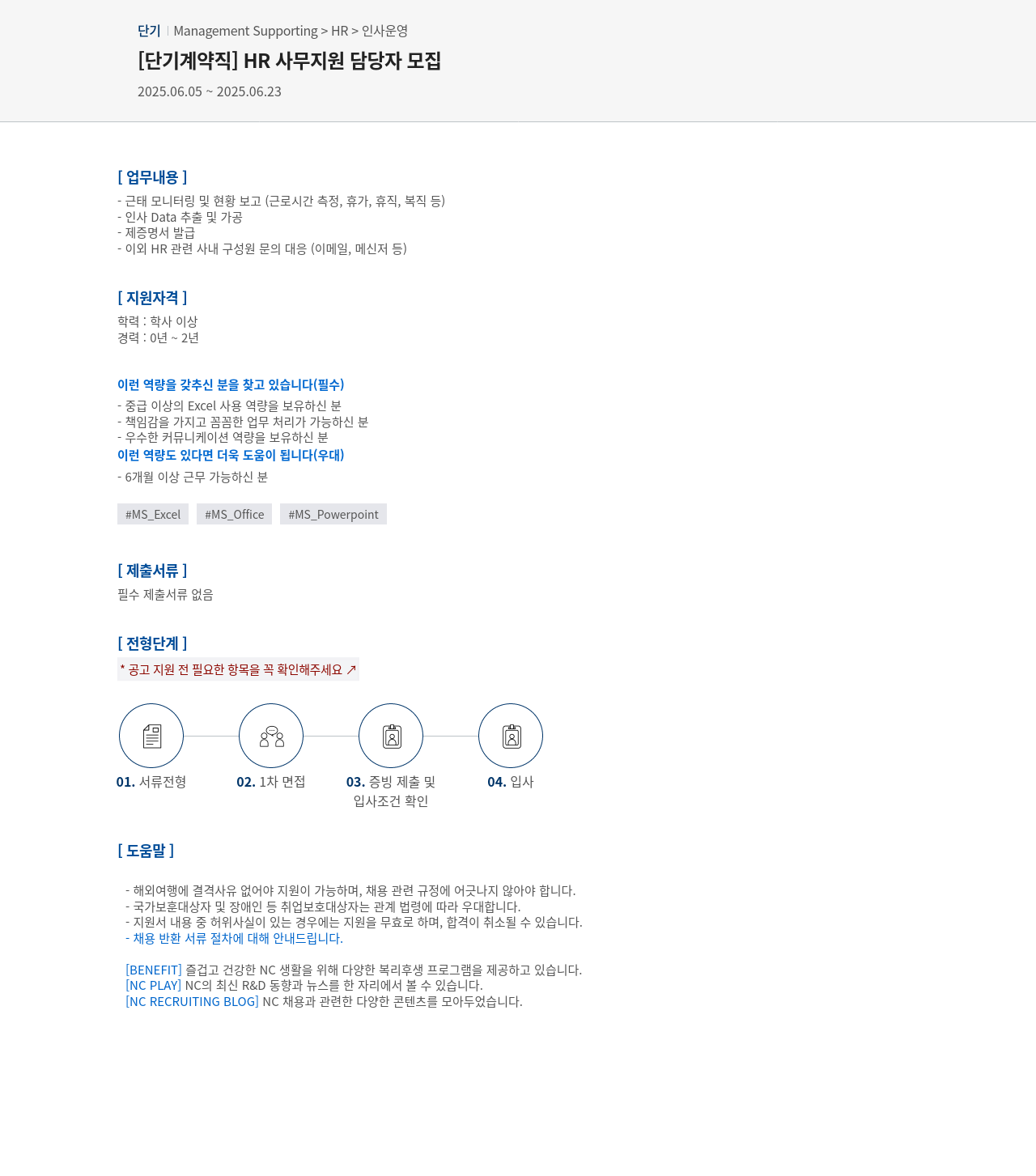Open 채용 반환 서류 절차 안내 link
This screenshot has height=1176, width=1036.
pyautogui.click(x=238, y=938)
